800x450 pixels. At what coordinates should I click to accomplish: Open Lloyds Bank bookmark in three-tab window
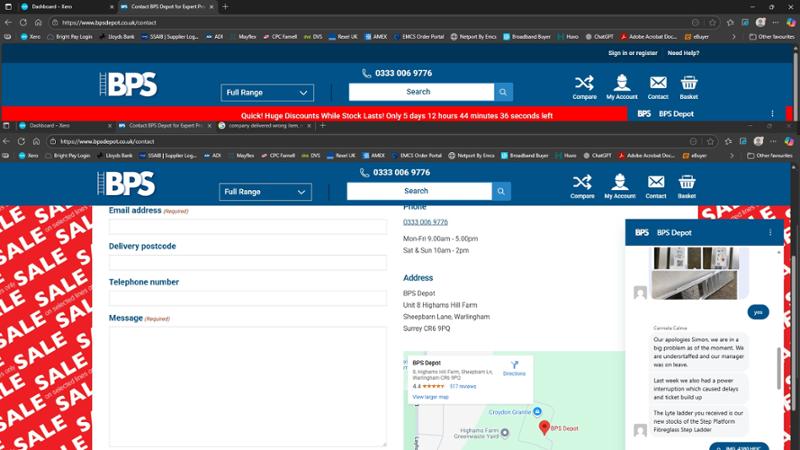[114, 156]
